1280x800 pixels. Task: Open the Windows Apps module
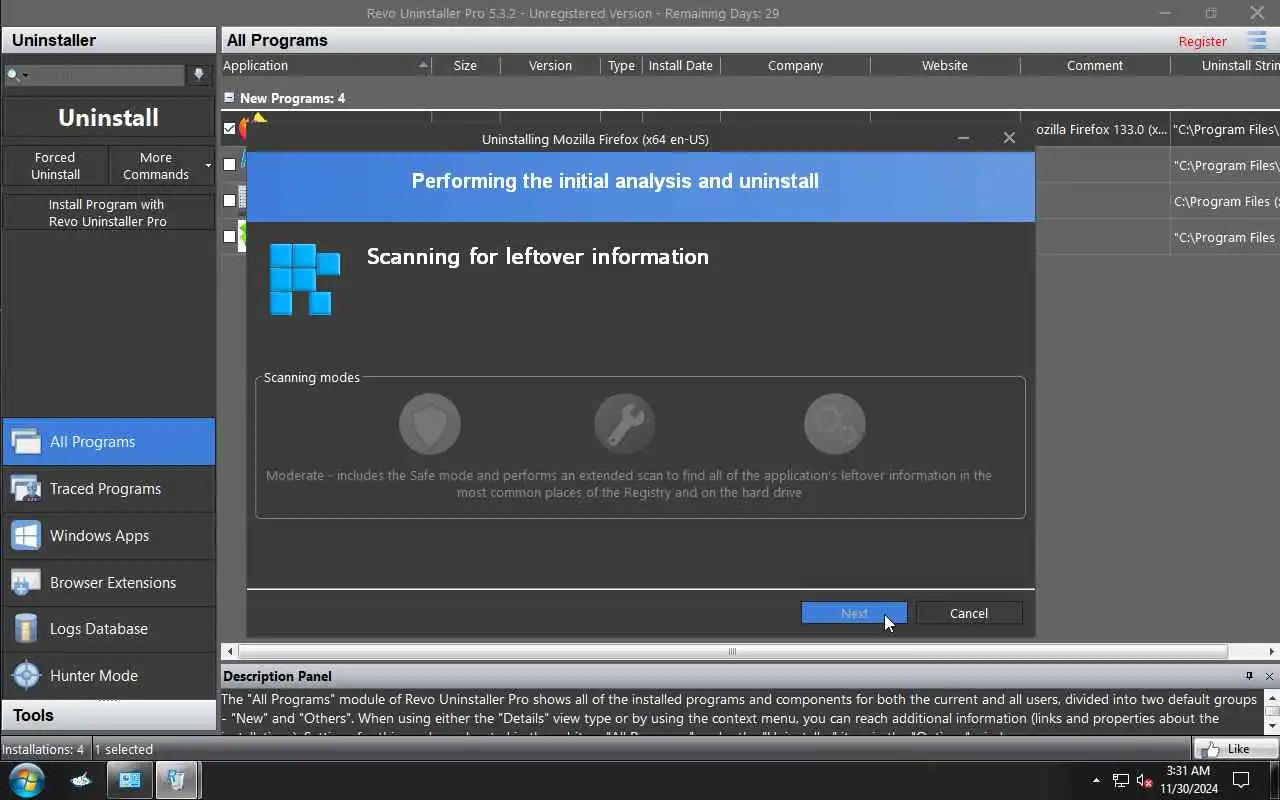tap(108, 536)
